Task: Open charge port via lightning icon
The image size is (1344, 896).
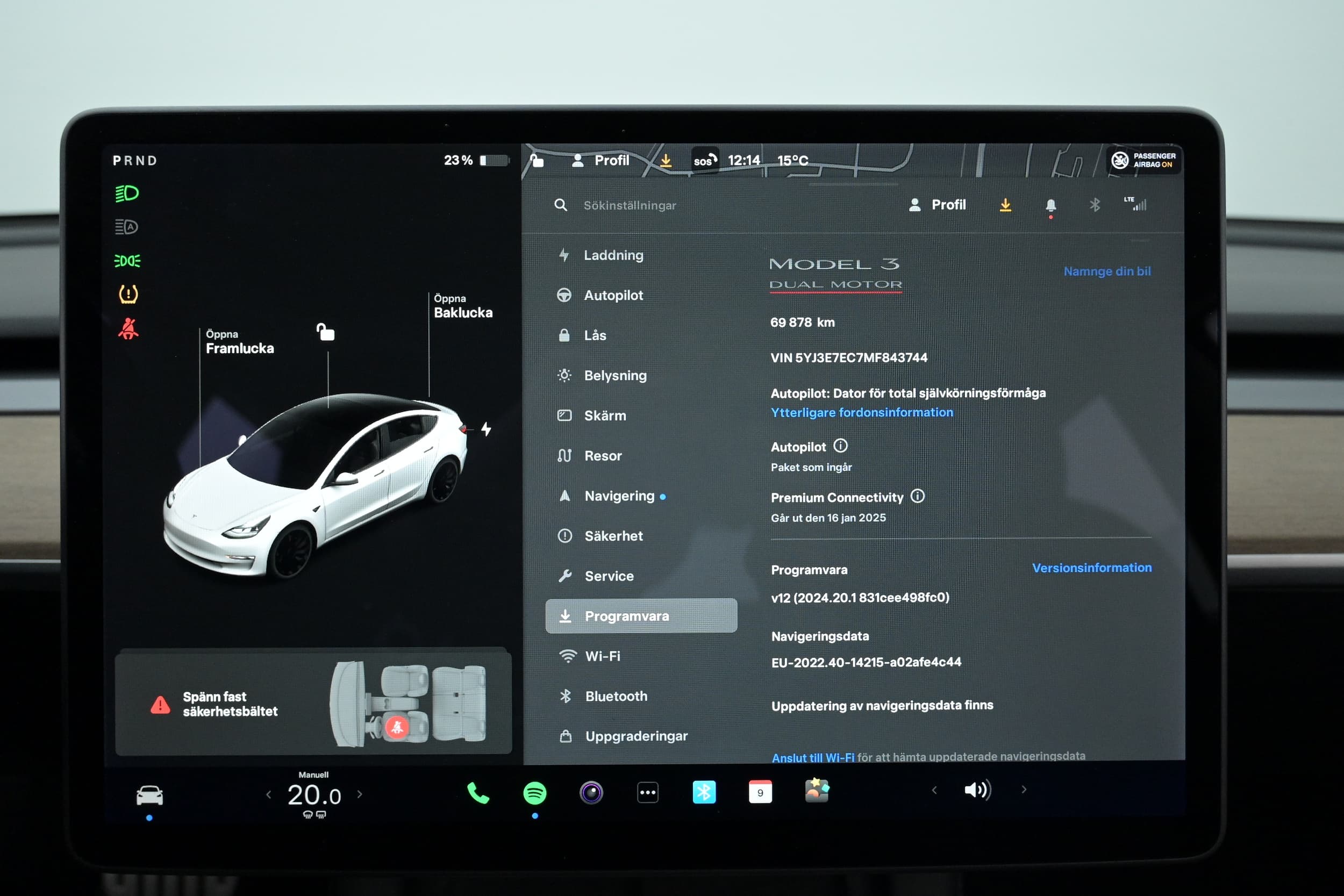Action: pyautogui.click(x=485, y=428)
